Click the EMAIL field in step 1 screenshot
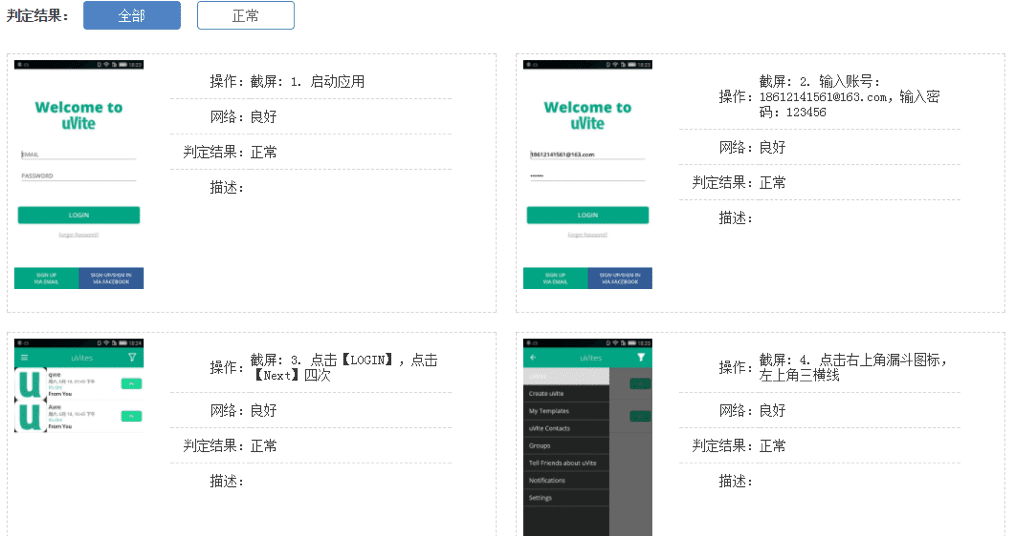1016x536 pixels. point(78,154)
